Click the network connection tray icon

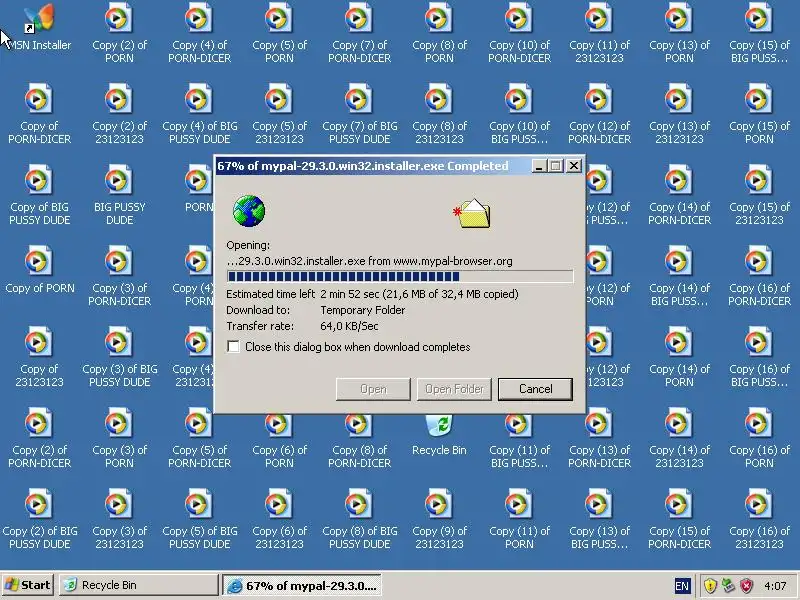click(x=729, y=585)
